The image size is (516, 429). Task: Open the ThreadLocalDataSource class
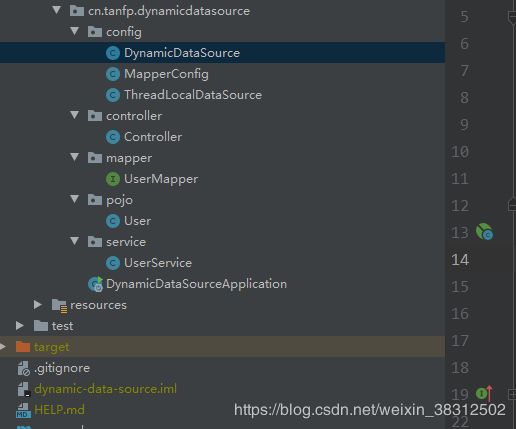tap(193, 95)
